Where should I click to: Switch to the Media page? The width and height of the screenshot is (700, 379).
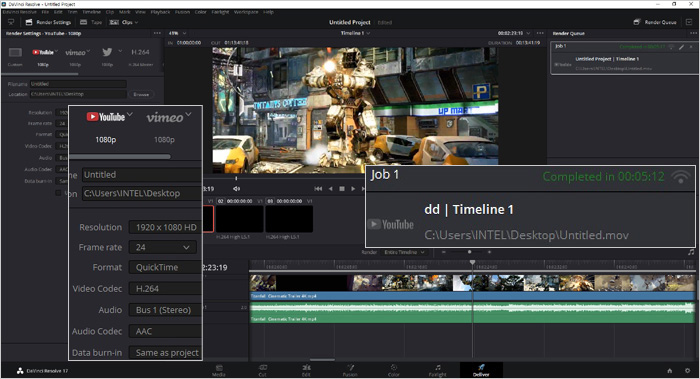pos(219,371)
